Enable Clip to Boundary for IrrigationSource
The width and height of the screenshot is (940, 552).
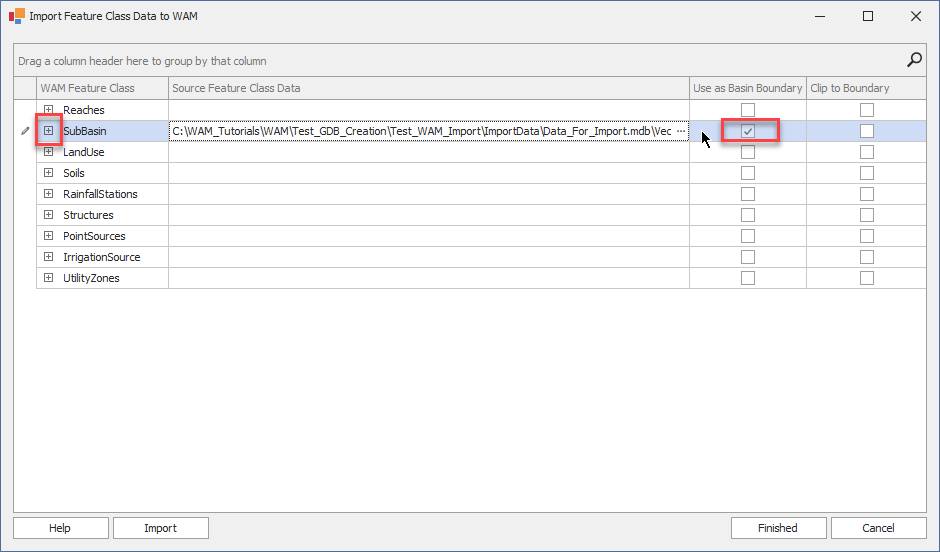pyautogui.click(x=867, y=257)
